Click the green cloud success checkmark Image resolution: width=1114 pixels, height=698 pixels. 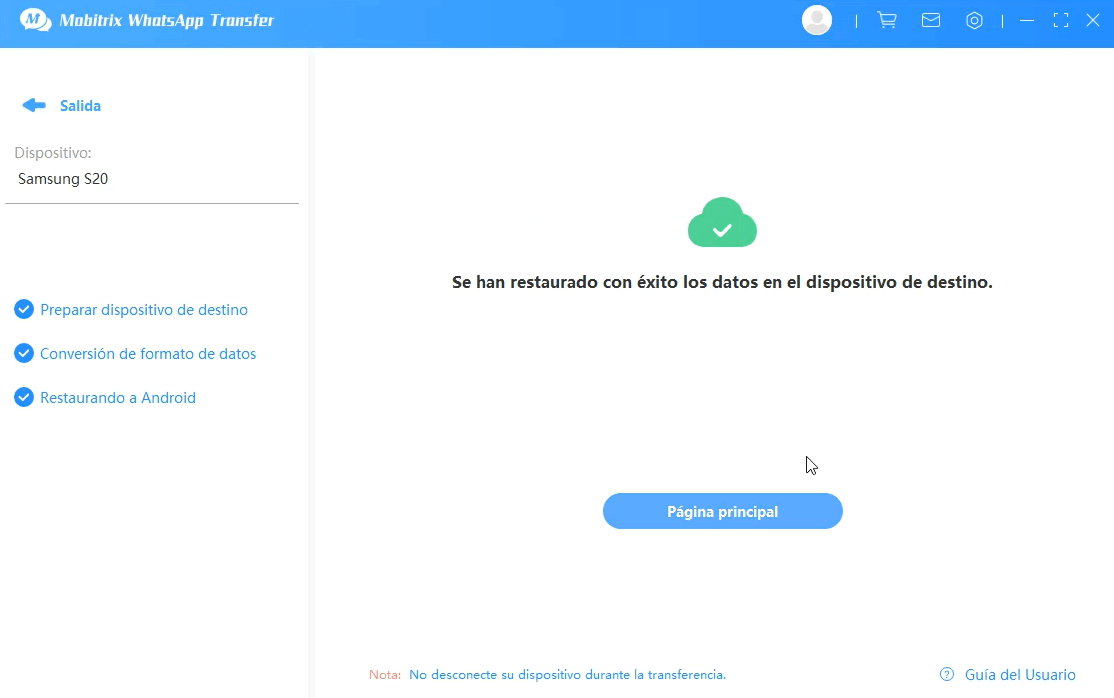point(722,223)
